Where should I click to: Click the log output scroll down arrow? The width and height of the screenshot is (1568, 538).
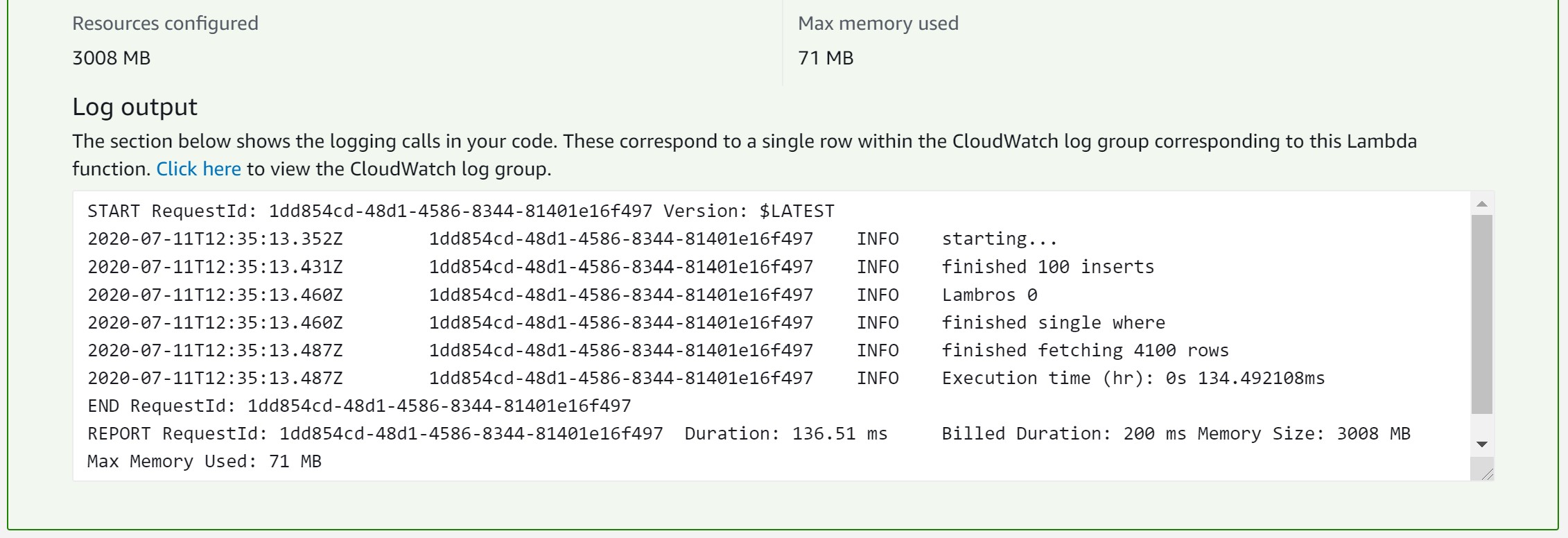[x=1482, y=444]
